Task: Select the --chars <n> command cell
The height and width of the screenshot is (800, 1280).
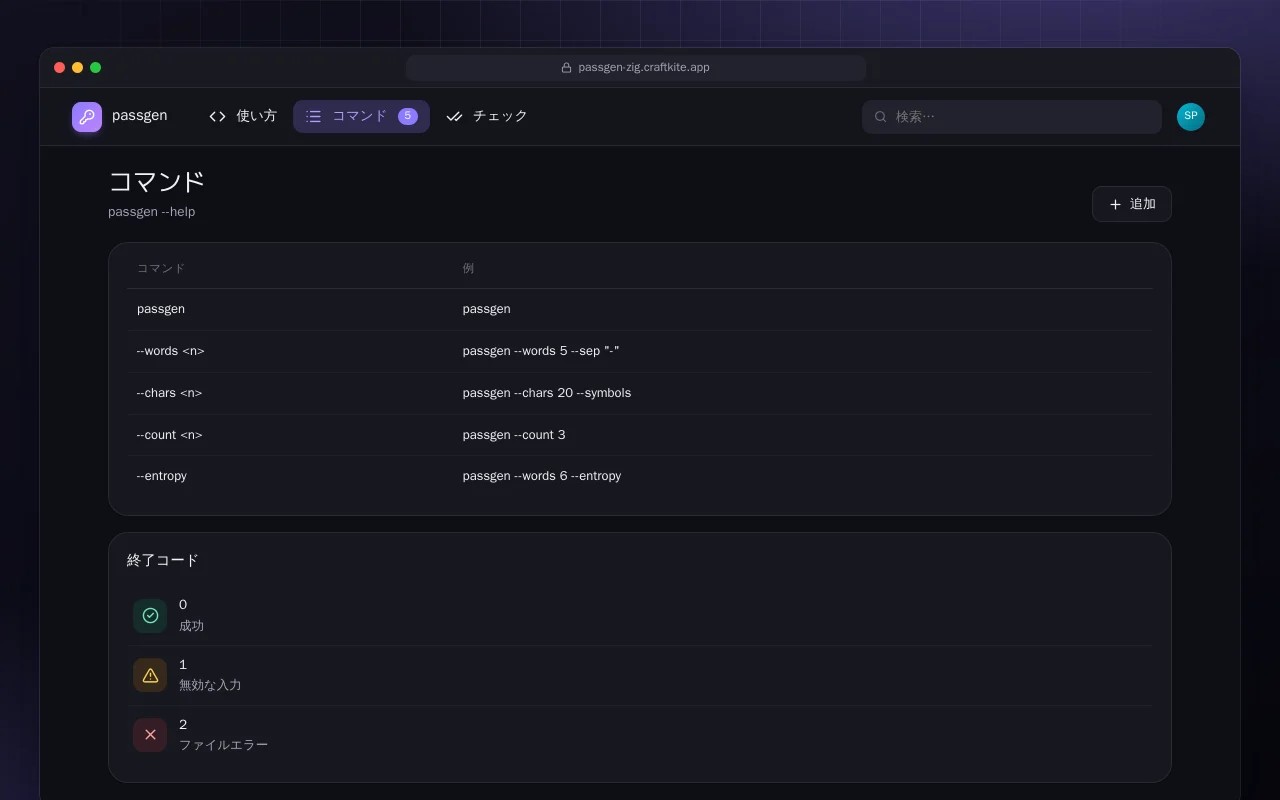Action: [170, 393]
